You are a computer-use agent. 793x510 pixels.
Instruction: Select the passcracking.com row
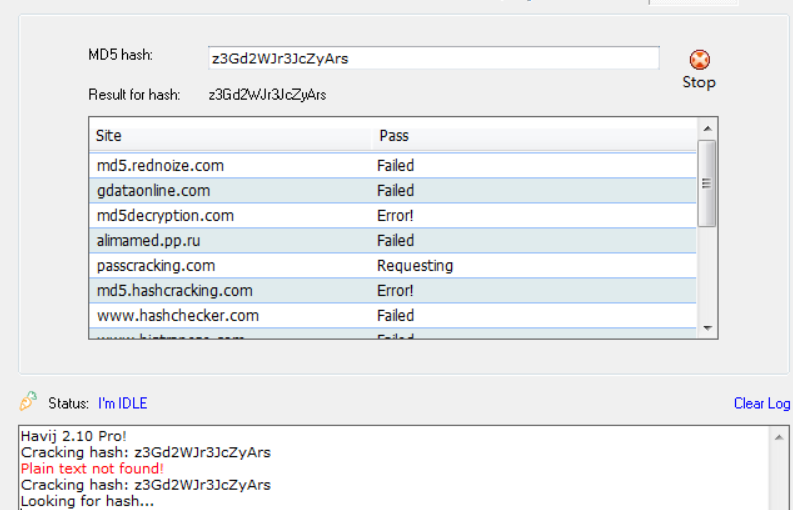392,266
